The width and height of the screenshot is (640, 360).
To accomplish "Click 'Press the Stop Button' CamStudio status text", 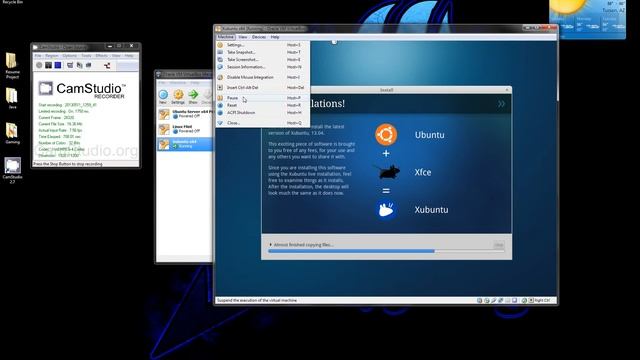I will [68, 164].
